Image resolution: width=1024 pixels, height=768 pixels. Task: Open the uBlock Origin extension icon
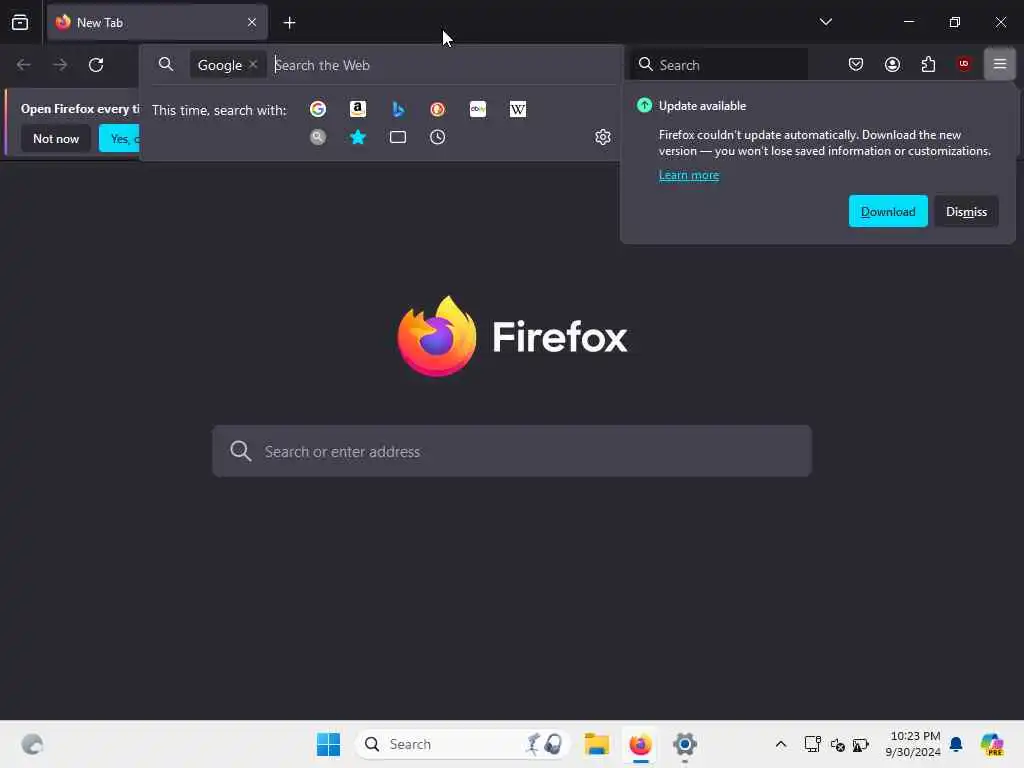pos(964,63)
